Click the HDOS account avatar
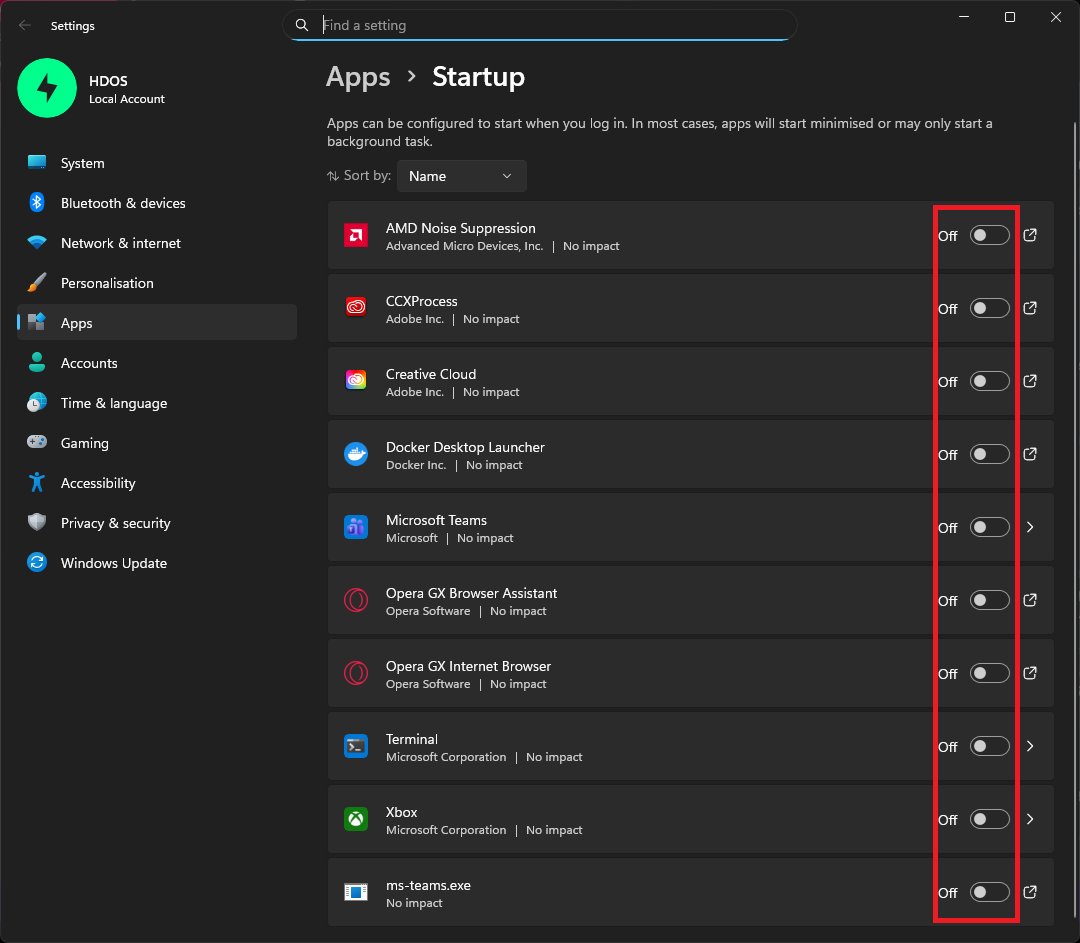The height and width of the screenshot is (943, 1080). click(47, 88)
